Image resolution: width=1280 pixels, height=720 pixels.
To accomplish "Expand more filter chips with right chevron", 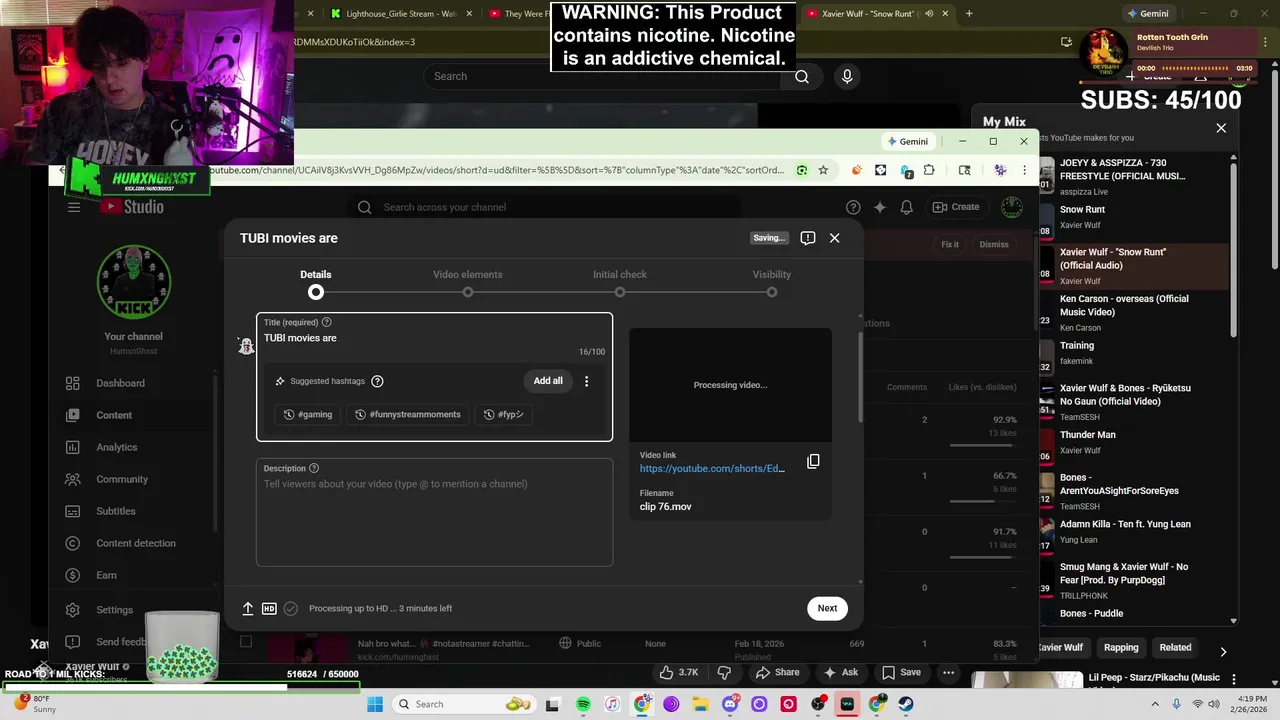I will tap(1222, 652).
